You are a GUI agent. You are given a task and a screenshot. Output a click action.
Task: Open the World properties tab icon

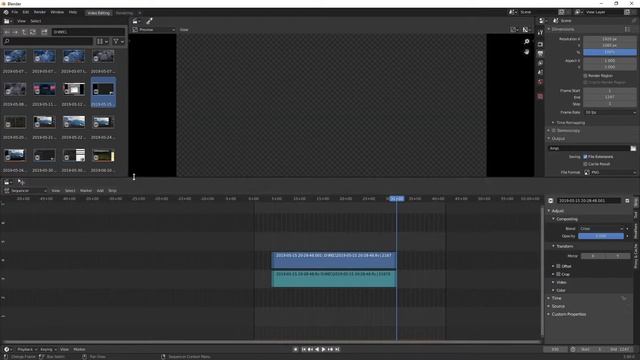pos(540,82)
